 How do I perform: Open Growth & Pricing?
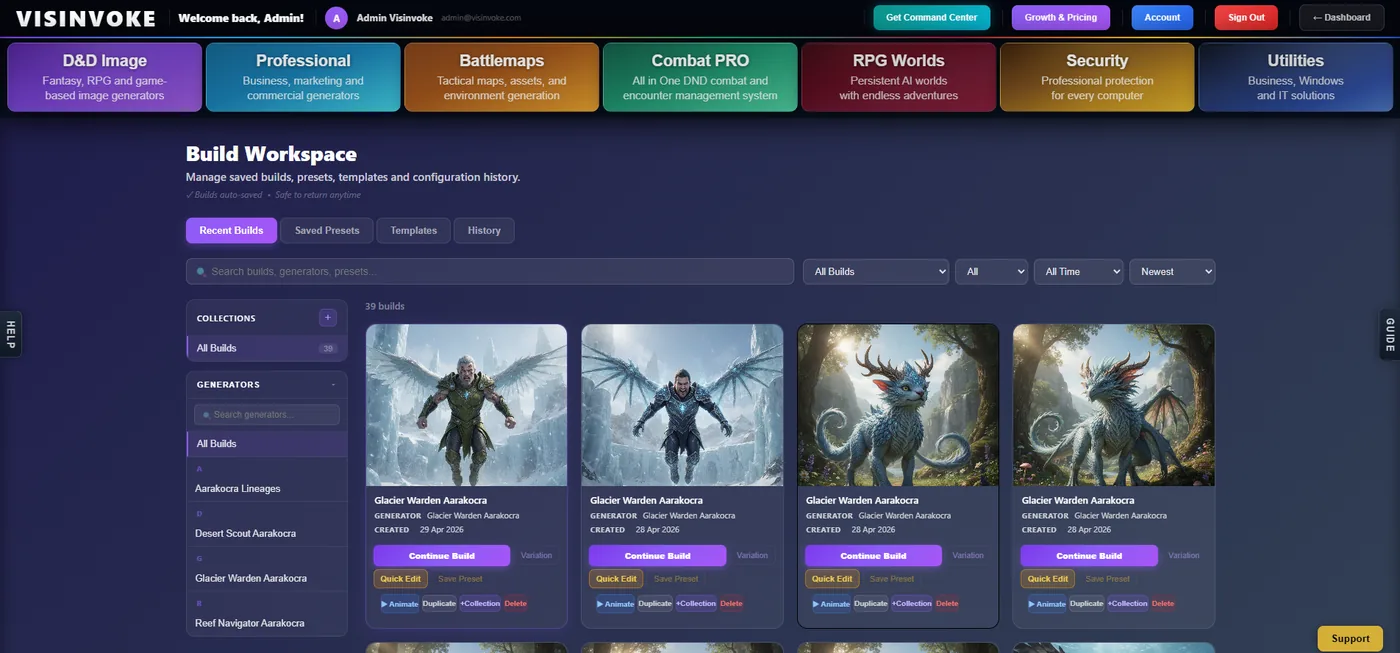pyautogui.click(x=1061, y=17)
